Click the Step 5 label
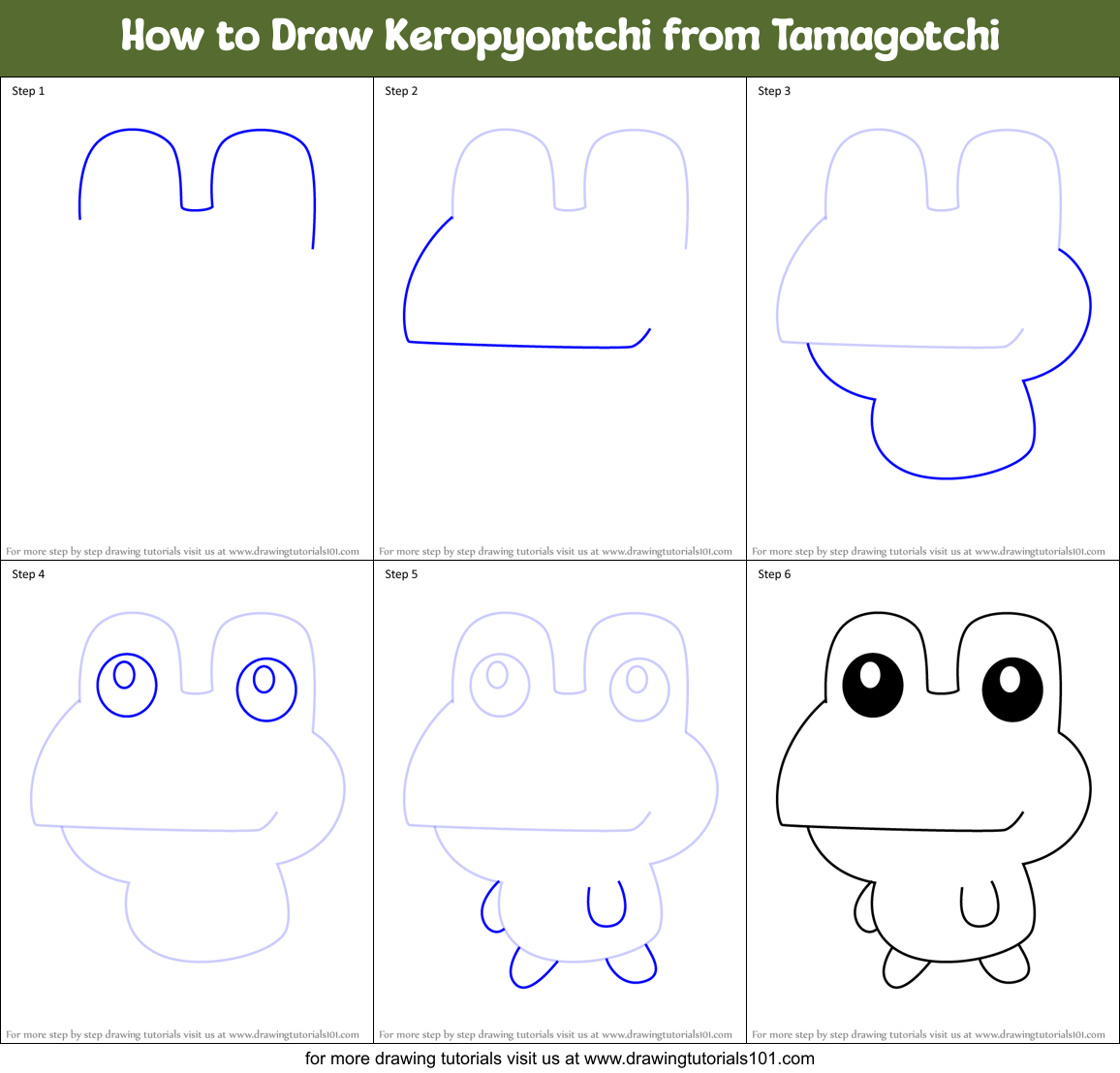The image size is (1120, 1073). 400,573
